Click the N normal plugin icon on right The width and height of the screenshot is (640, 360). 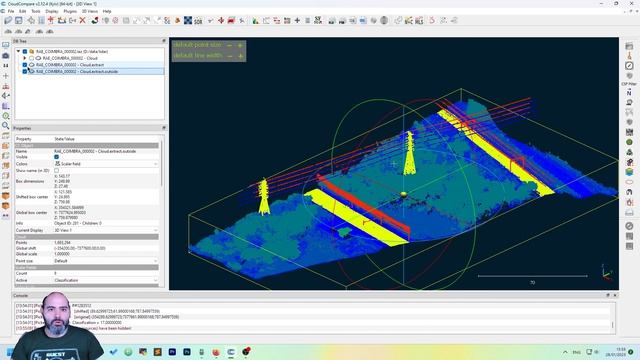[x=629, y=93]
